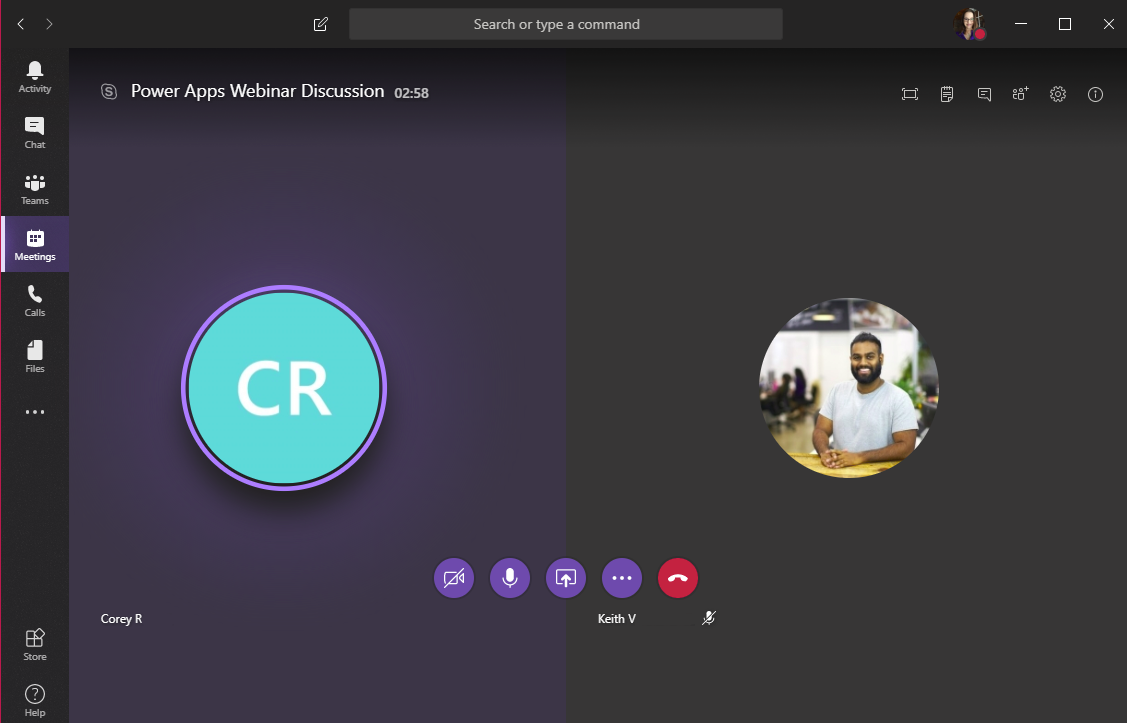The height and width of the screenshot is (723, 1127).
Task: Turn the camera on
Action: 454,578
